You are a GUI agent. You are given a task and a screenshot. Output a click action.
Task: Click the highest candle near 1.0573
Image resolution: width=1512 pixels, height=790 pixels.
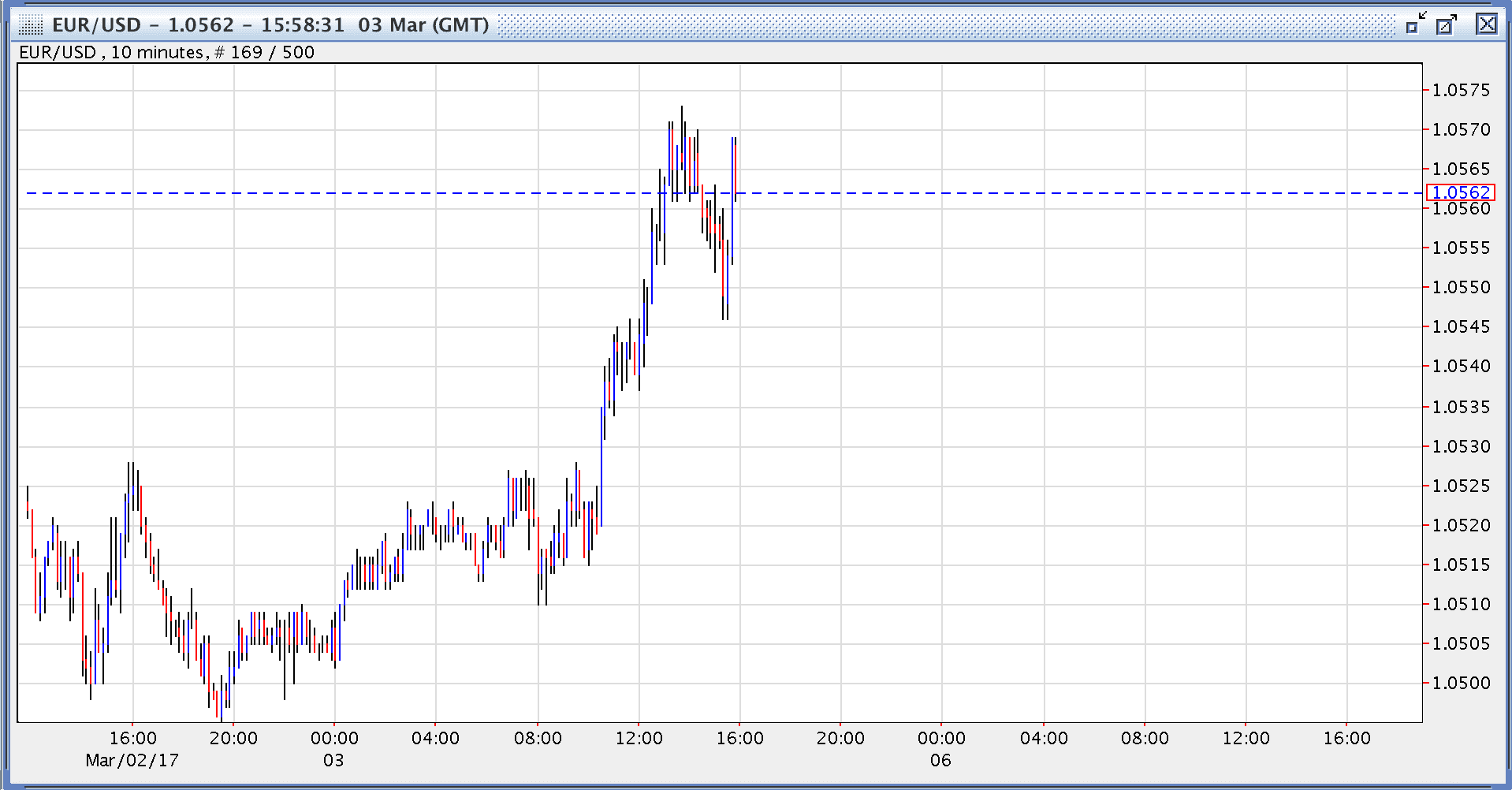pos(682,138)
